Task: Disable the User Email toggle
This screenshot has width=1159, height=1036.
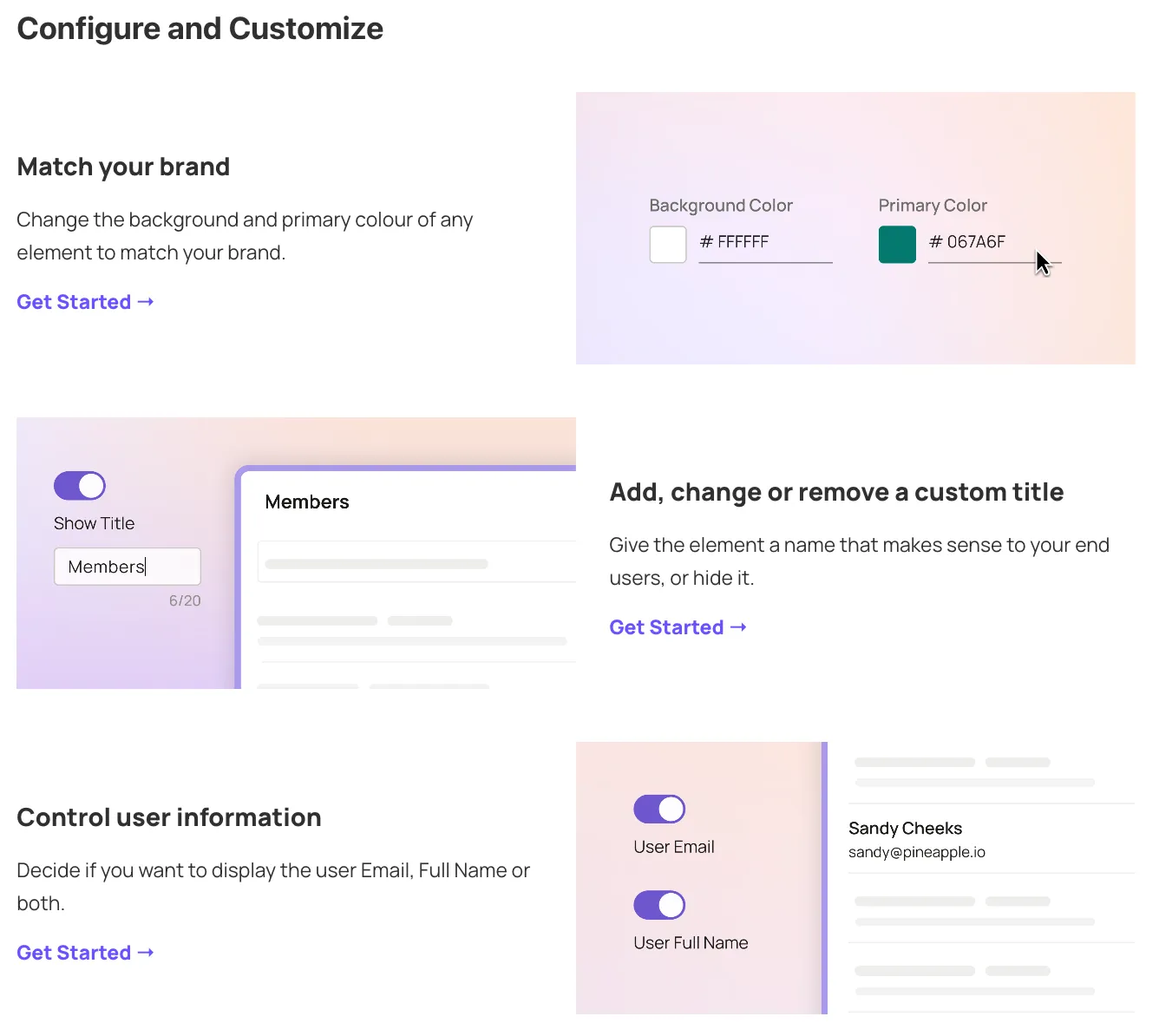Action: pos(659,810)
